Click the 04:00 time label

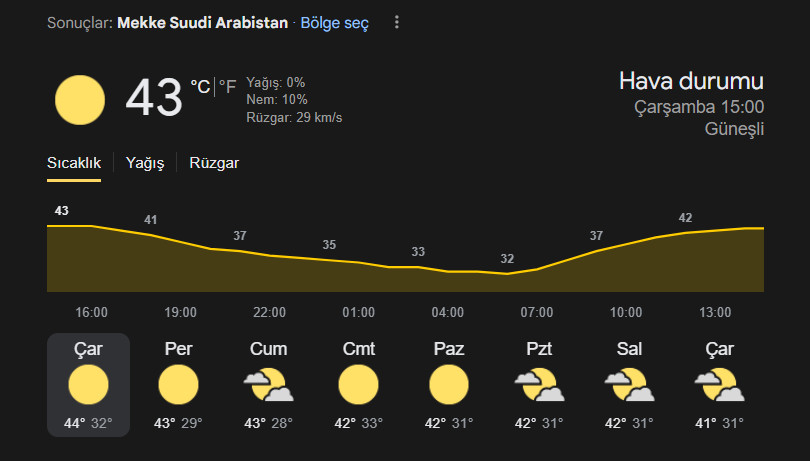(x=448, y=312)
